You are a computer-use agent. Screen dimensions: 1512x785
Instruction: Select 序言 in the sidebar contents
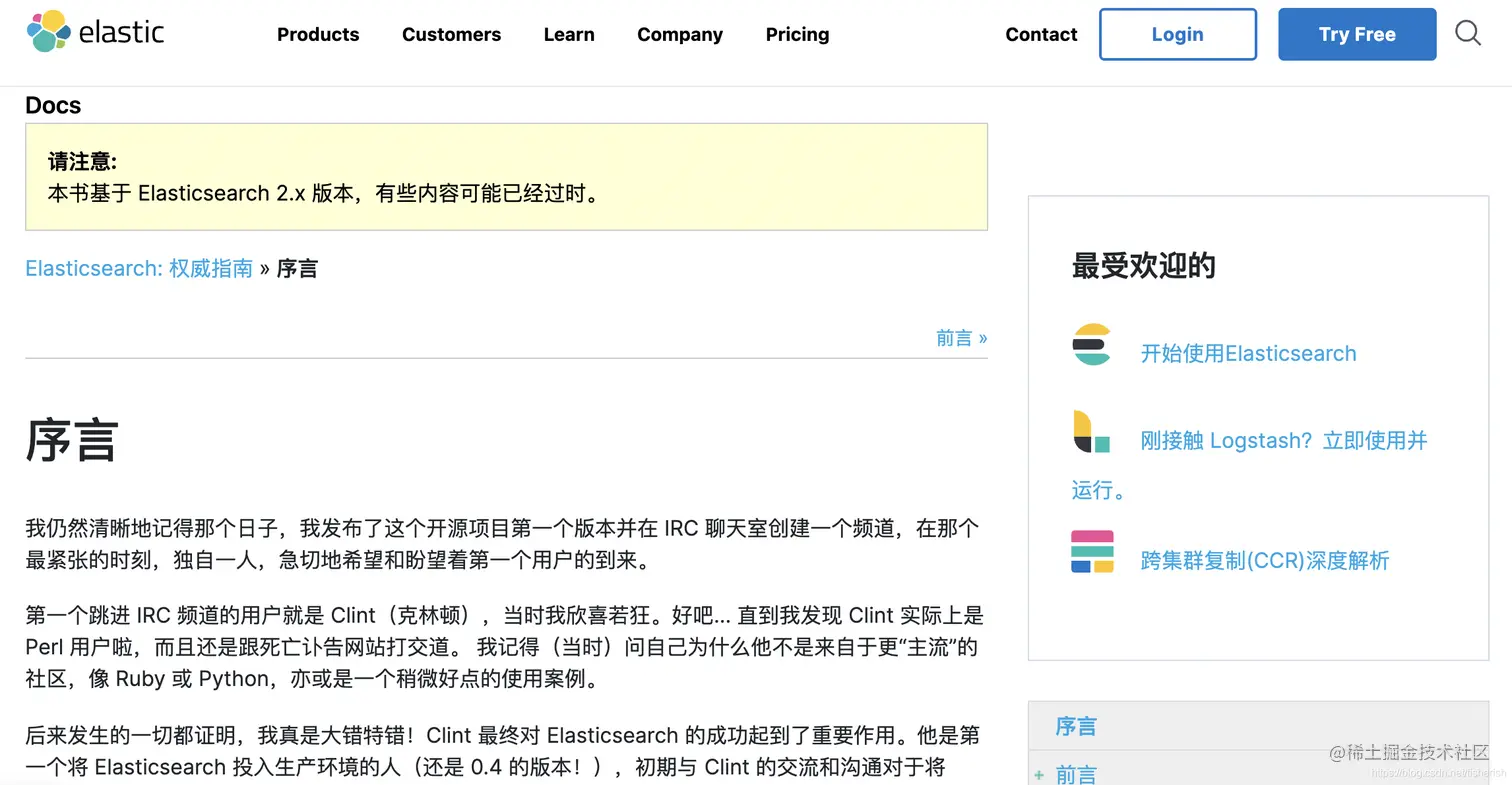tap(1076, 727)
